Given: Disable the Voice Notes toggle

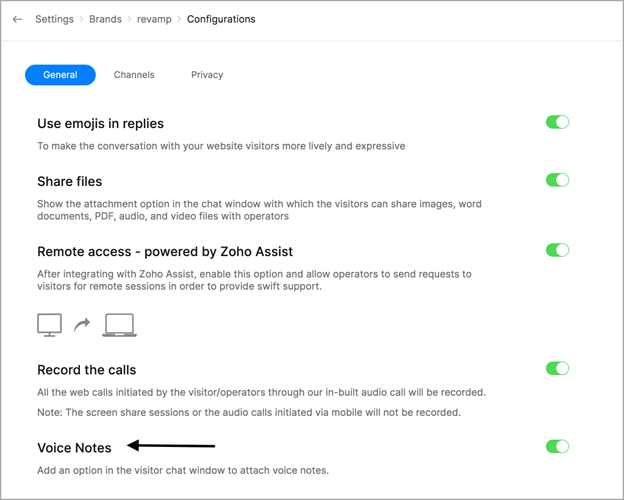Looking at the screenshot, I should click(557, 446).
